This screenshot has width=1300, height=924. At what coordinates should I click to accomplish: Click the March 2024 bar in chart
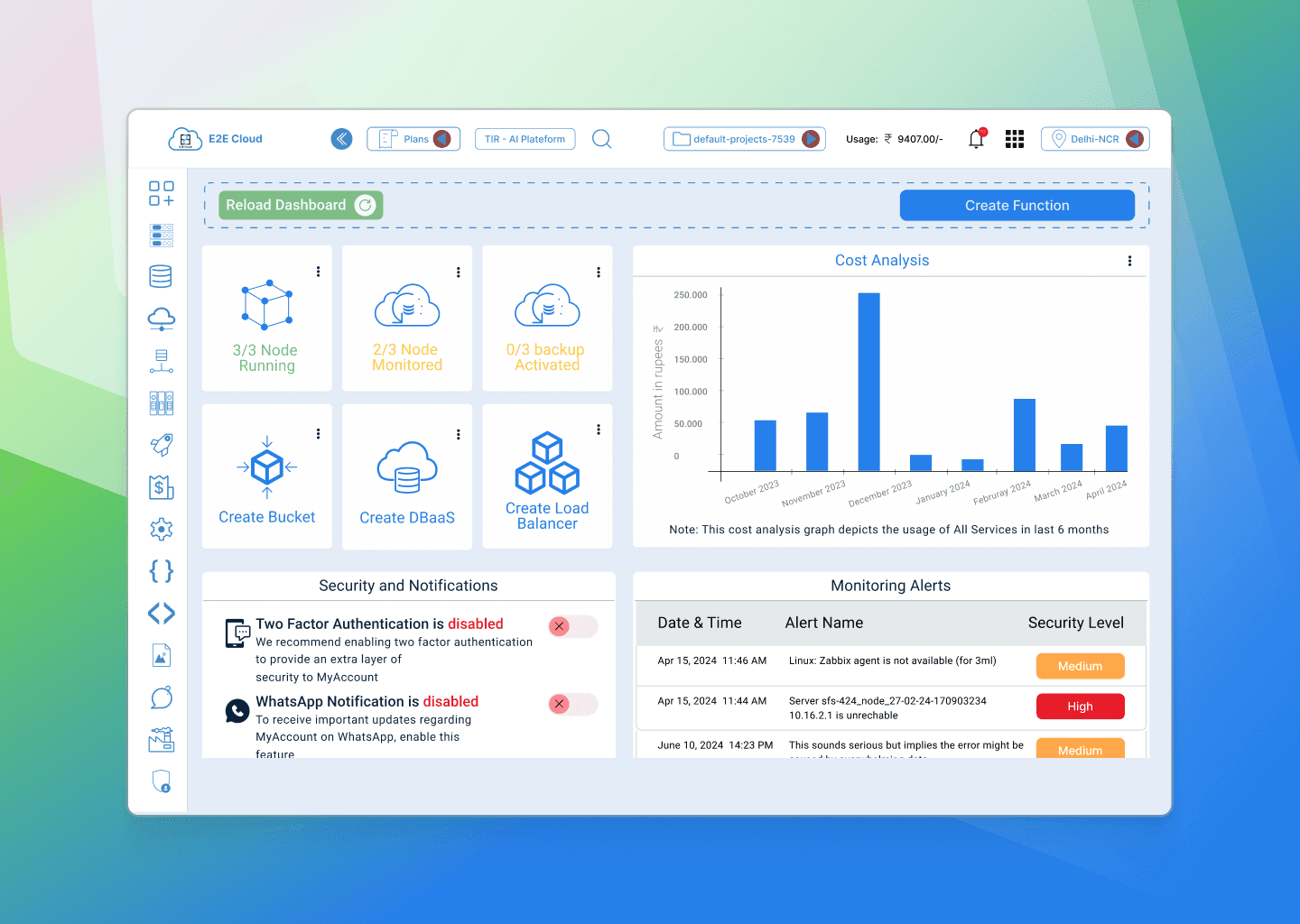point(1072,457)
